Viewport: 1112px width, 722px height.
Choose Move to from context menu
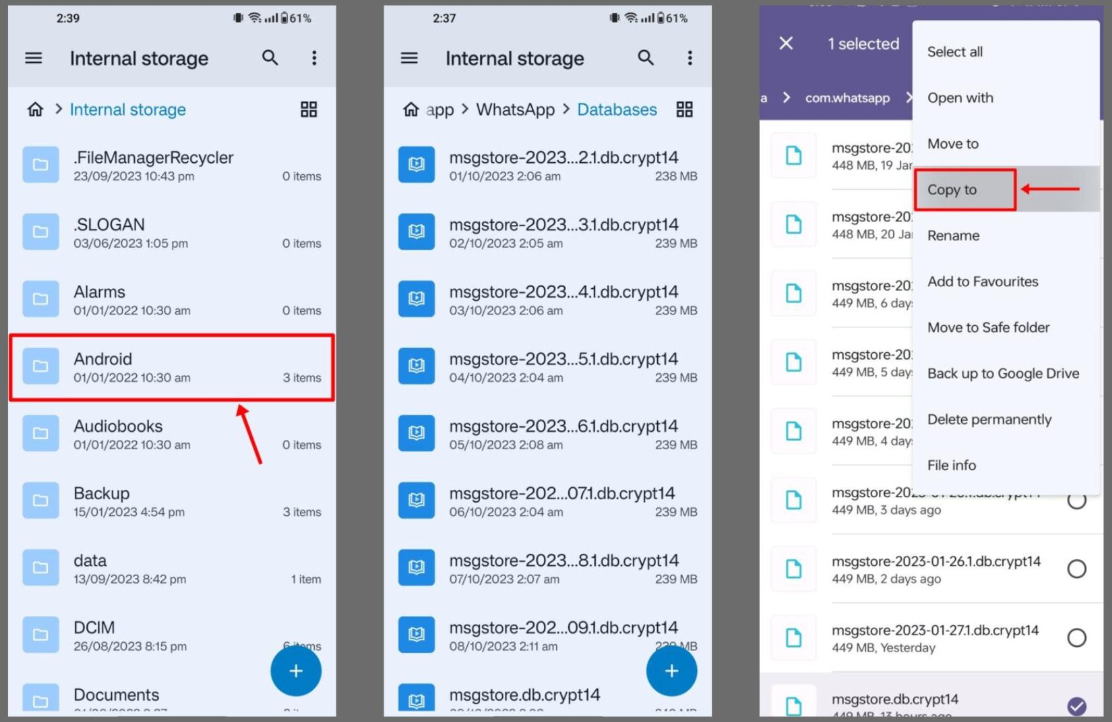1006,144
